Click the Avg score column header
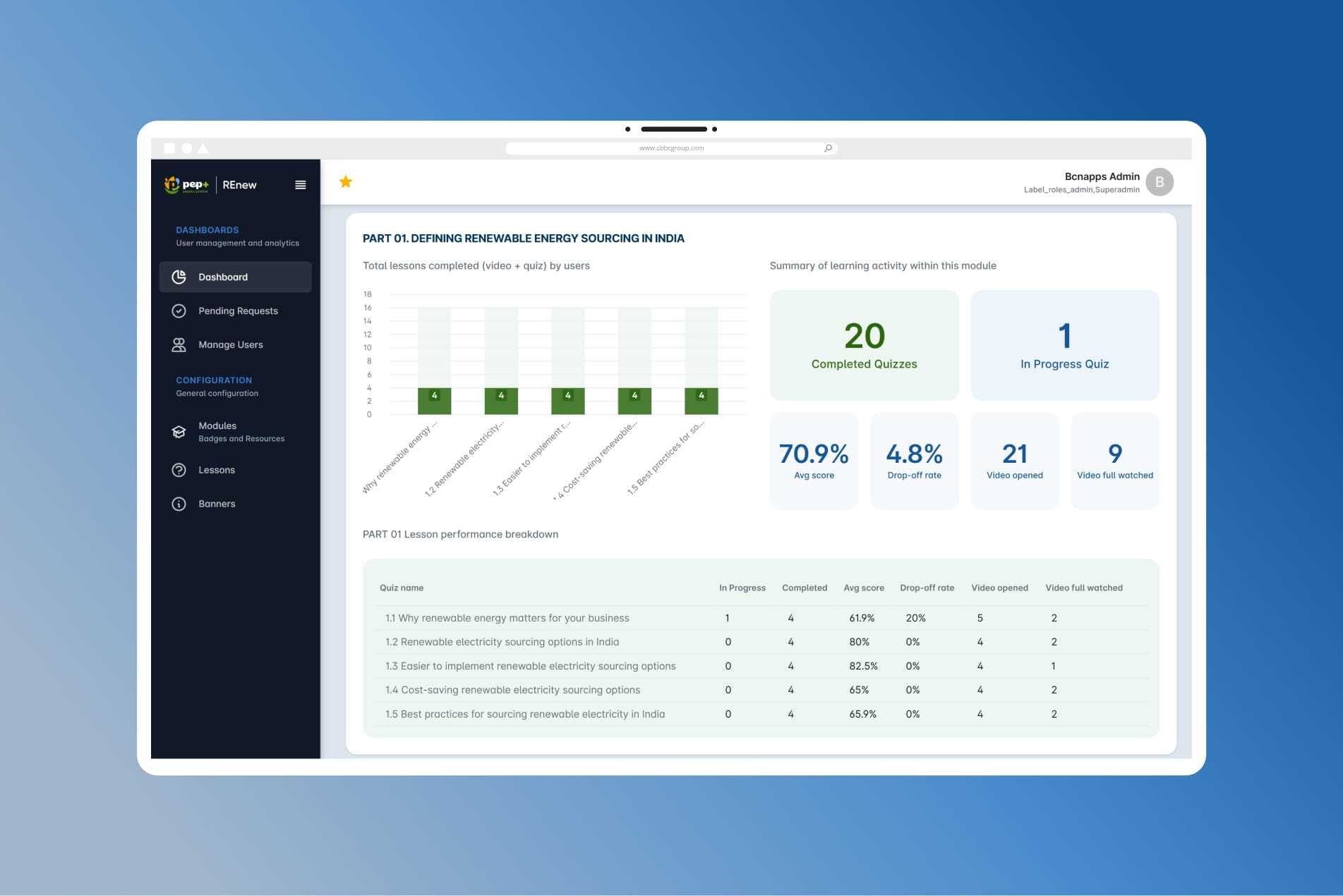This screenshot has height=896, width=1343. pos(863,588)
